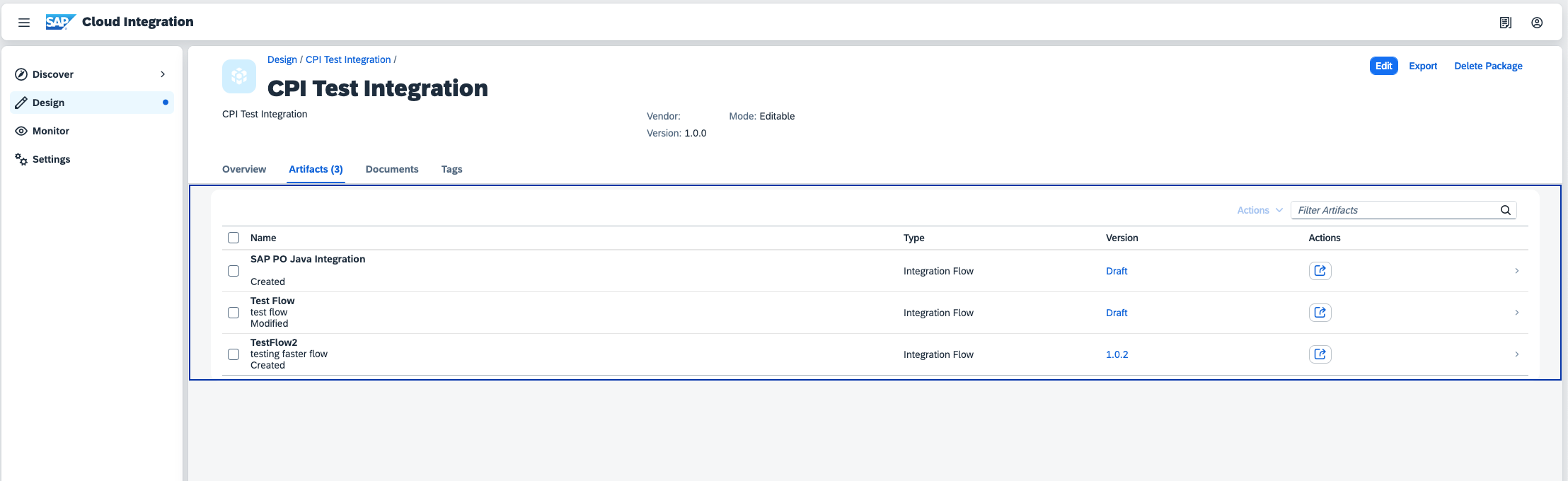This screenshot has height=481, width=1568.
Task: Click action icon for Test Flow row
Action: 1320,313
